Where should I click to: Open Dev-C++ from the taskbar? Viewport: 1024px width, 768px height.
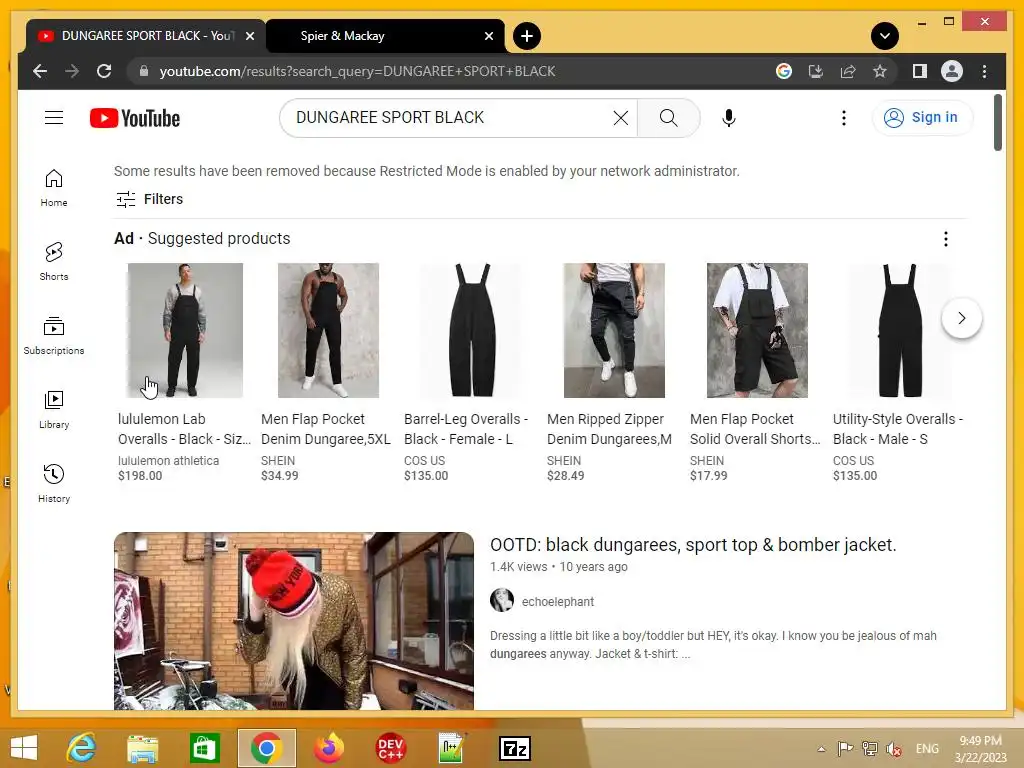click(391, 748)
